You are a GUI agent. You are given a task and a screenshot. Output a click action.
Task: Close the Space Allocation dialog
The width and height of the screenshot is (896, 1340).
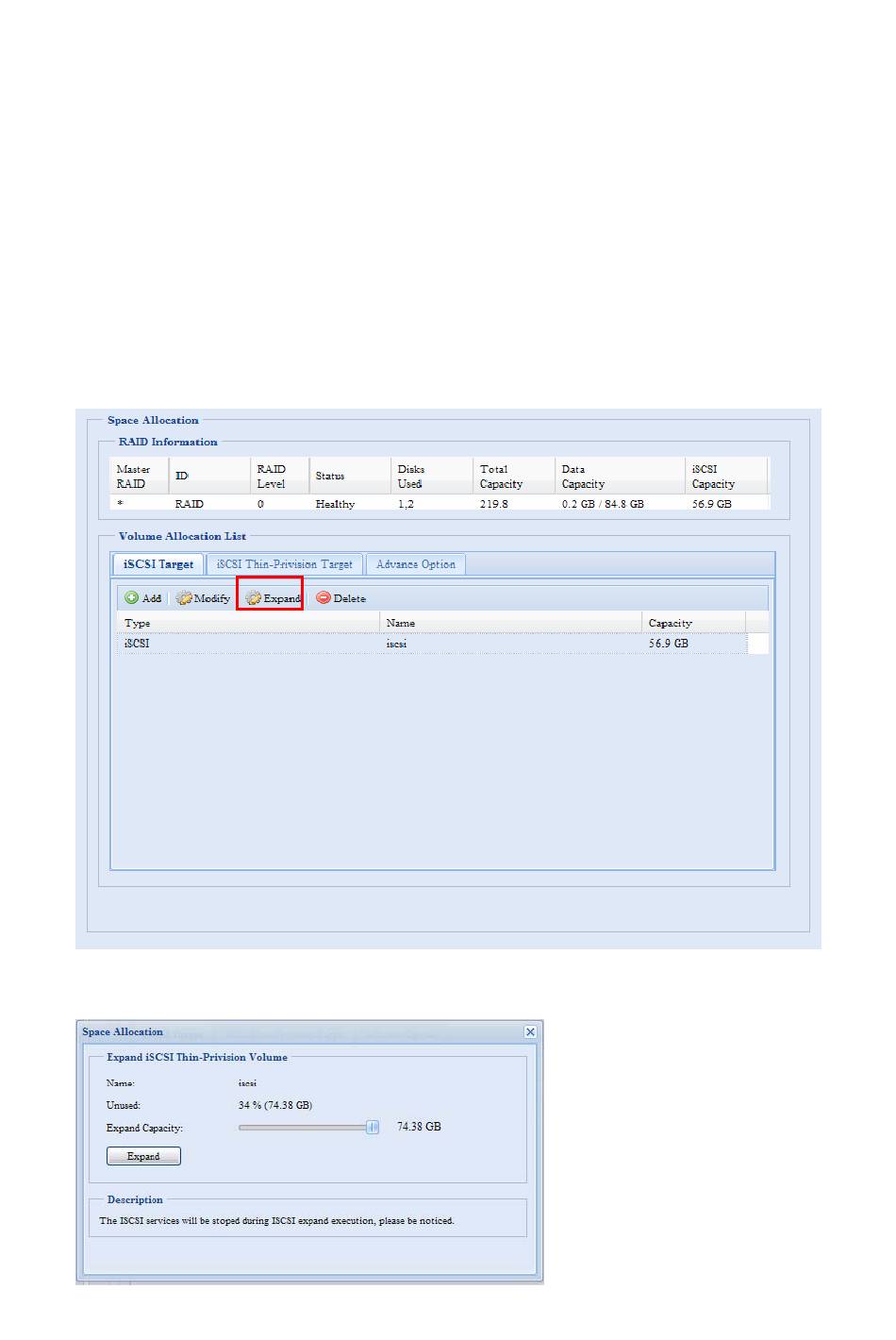click(530, 1031)
